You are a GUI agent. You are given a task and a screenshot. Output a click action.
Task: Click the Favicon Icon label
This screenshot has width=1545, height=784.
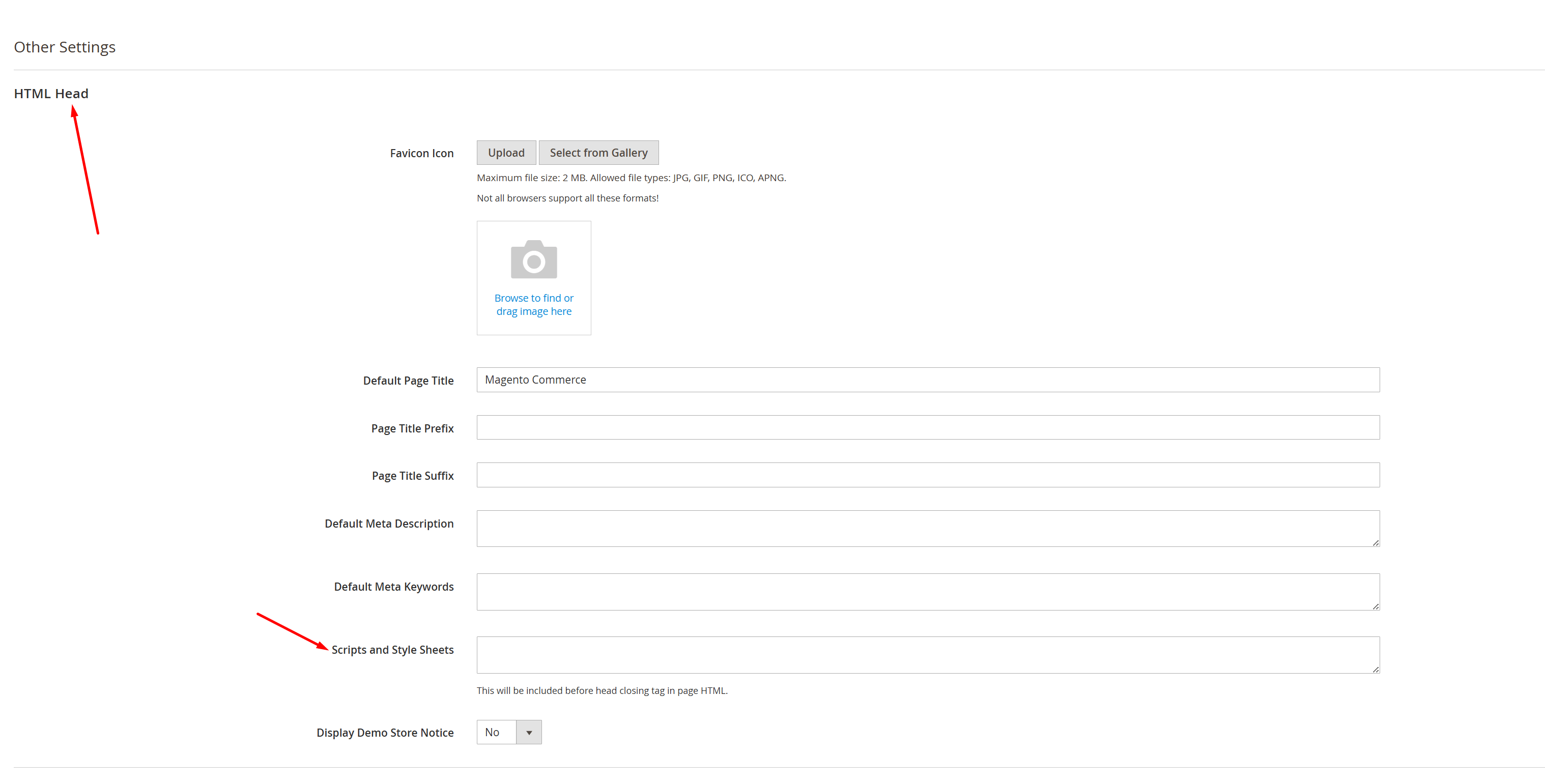pyautogui.click(x=422, y=154)
